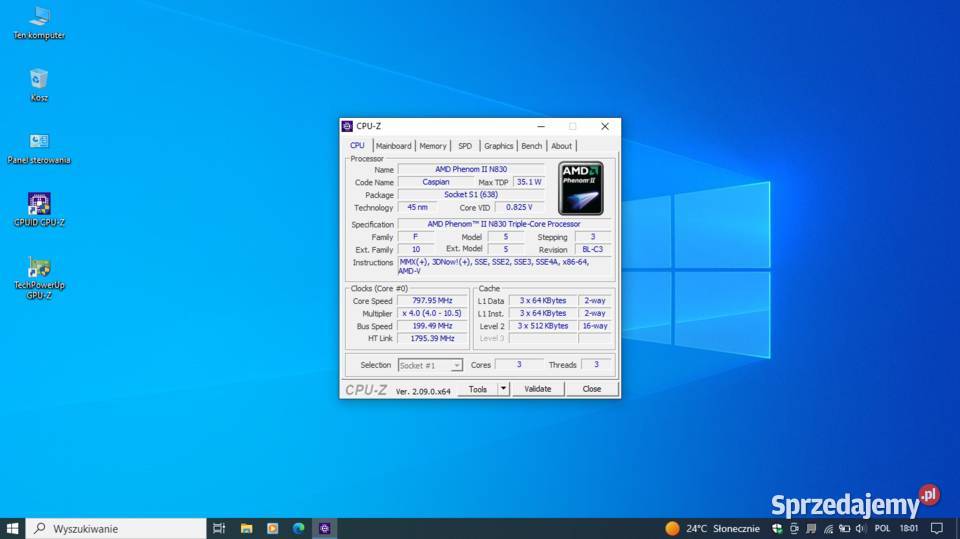Switch to the SPD tab
Image resolution: width=960 pixels, height=539 pixels.
point(465,146)
